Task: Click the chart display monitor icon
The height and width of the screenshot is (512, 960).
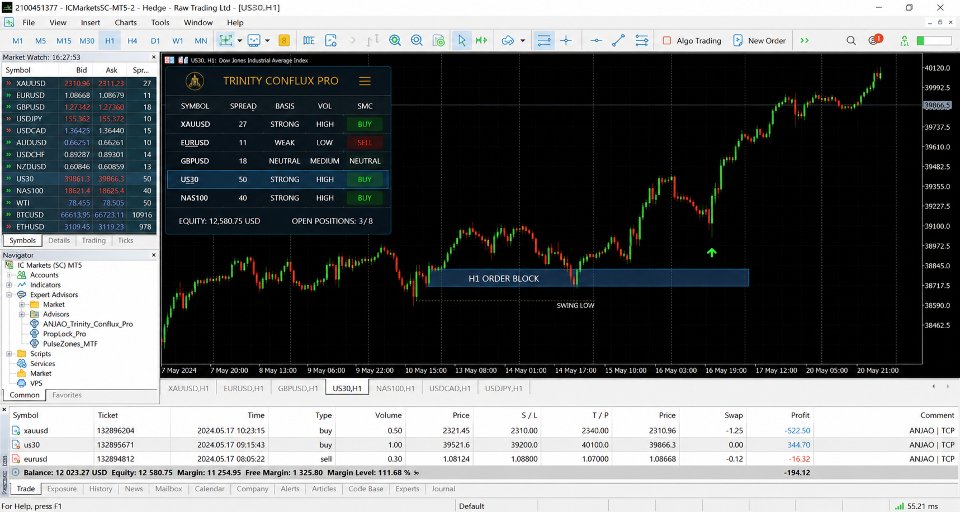Action: coord(254,40)
